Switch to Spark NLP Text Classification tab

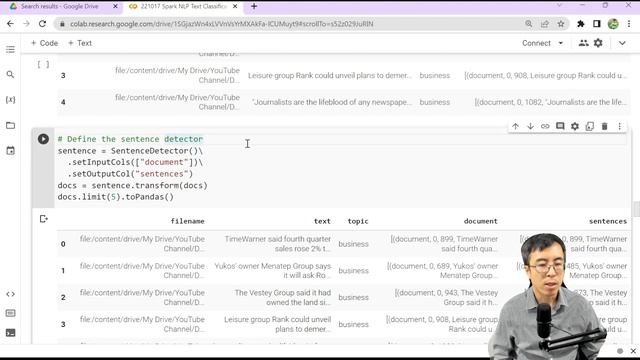(x=183, y=7)
